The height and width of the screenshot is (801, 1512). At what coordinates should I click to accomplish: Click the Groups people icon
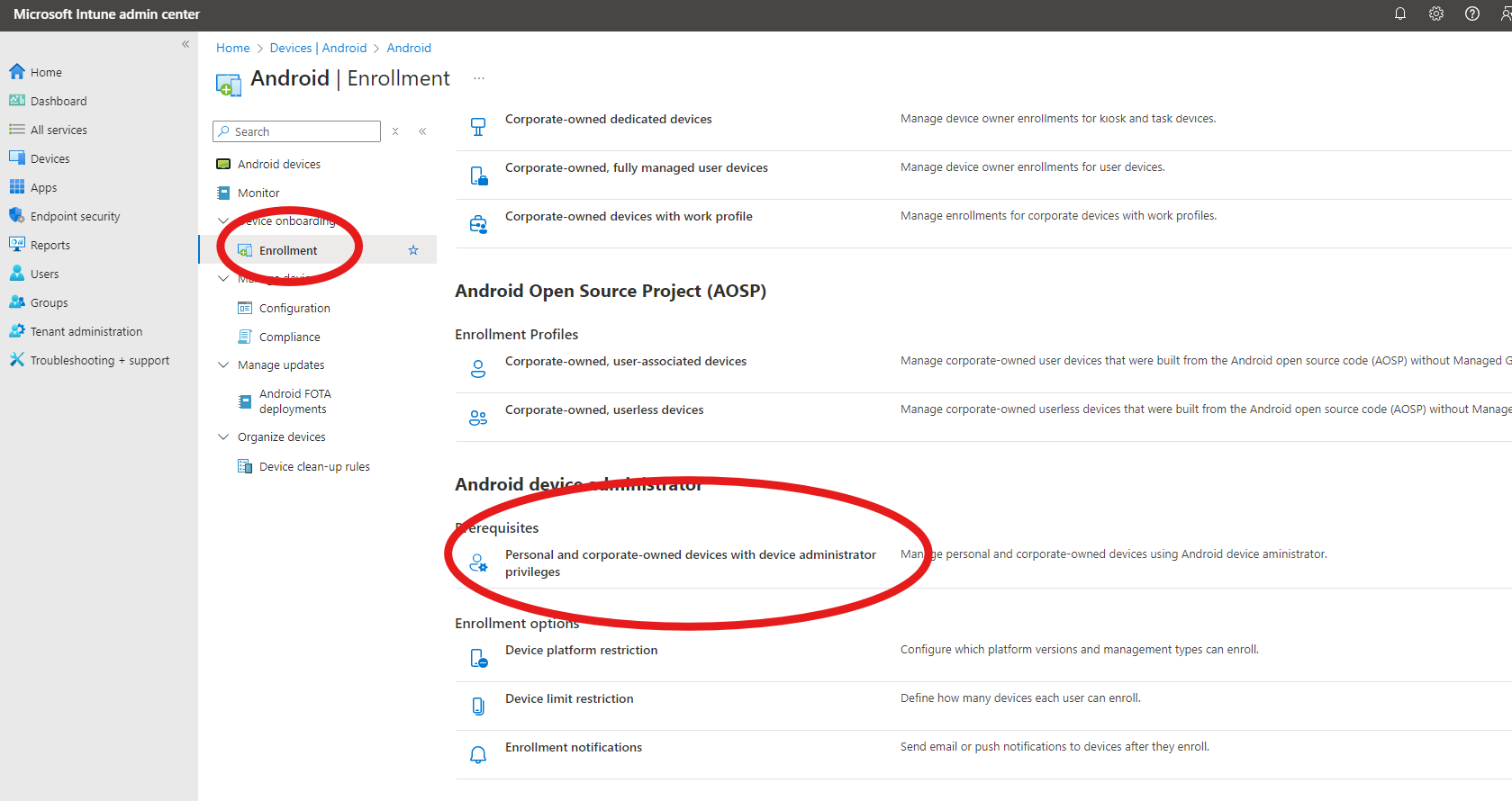(x=17, y=302)
